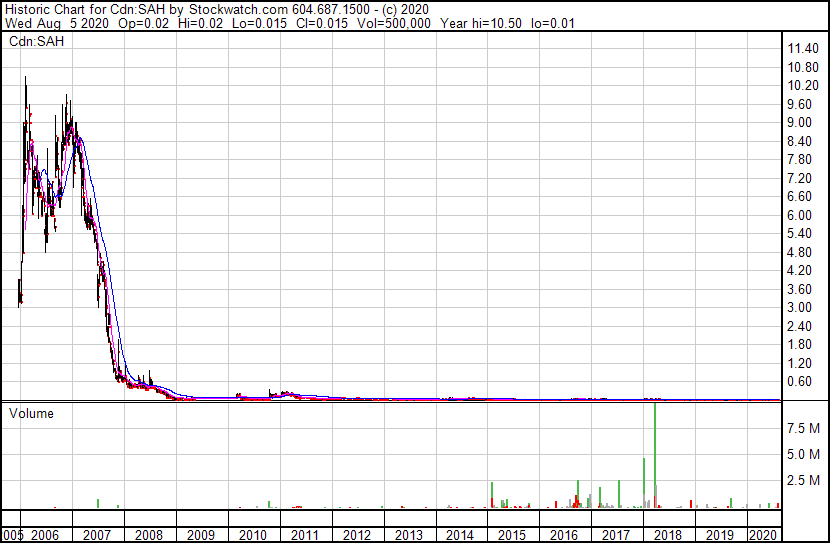This screenshot has width=830, height=543.
Task: Click the 'Year hi=10.50' text
Action: 481,23
